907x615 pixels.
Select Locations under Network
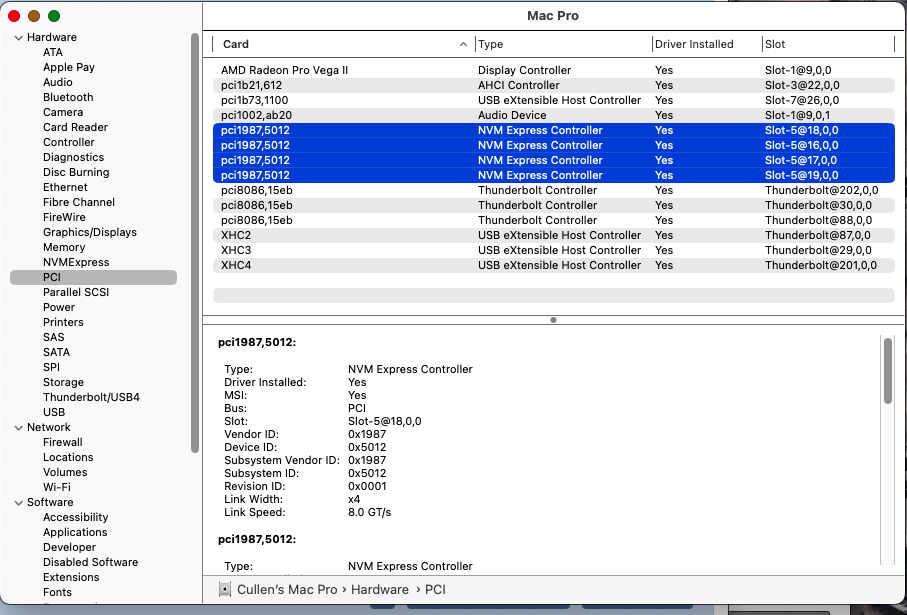(x=68, y=458)
